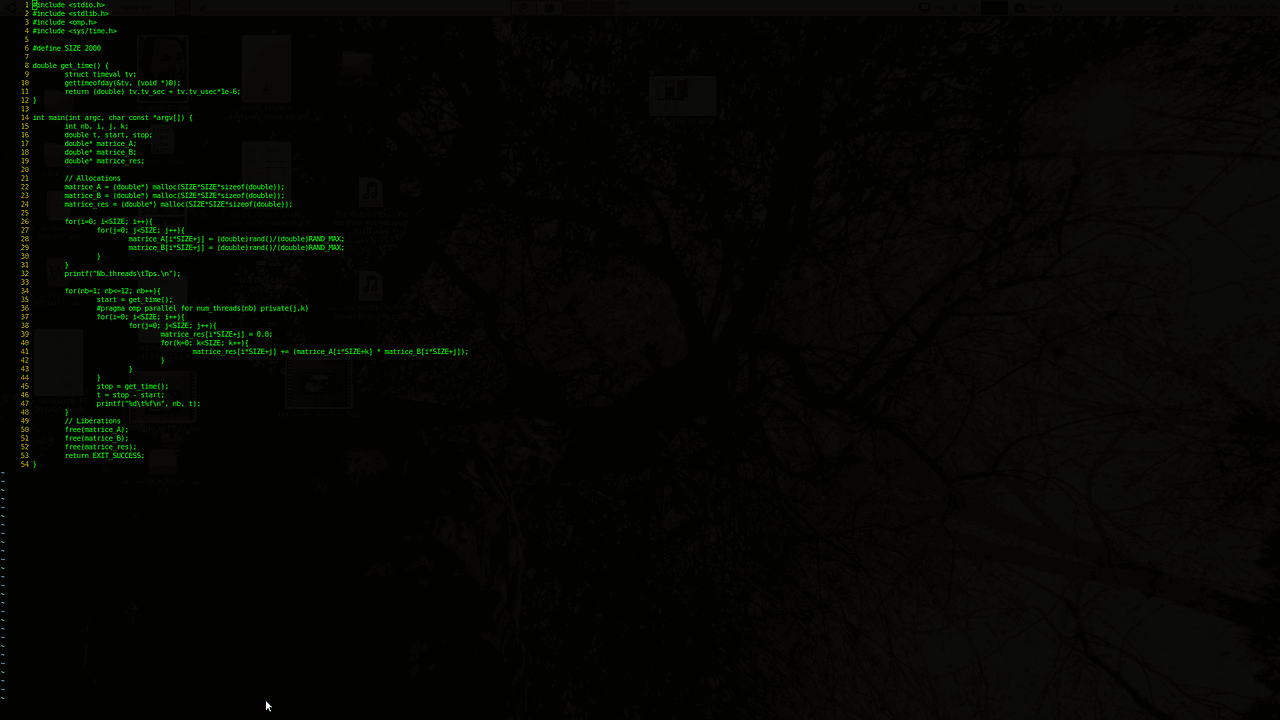The width and height of the screenshot is (1280, 720).
Task: Click the 'matrice_res[i*SIZE+j] = 0.0;' line
Action: (216, 334)
